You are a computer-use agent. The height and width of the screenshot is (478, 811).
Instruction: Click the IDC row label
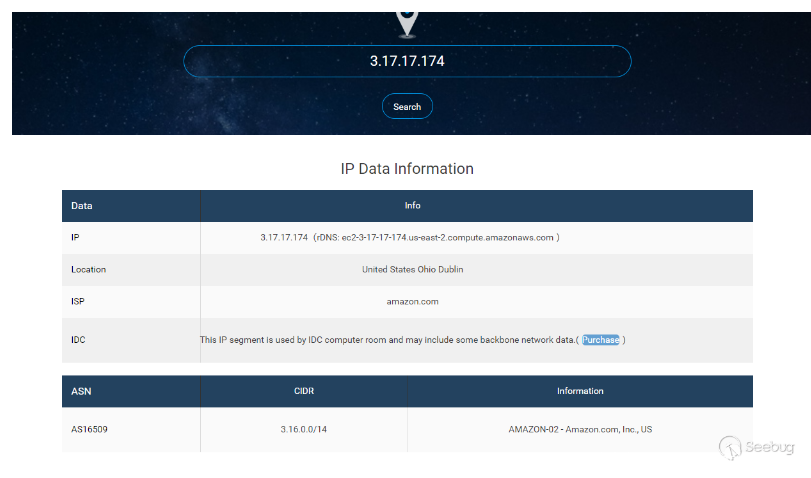point(78,340)
